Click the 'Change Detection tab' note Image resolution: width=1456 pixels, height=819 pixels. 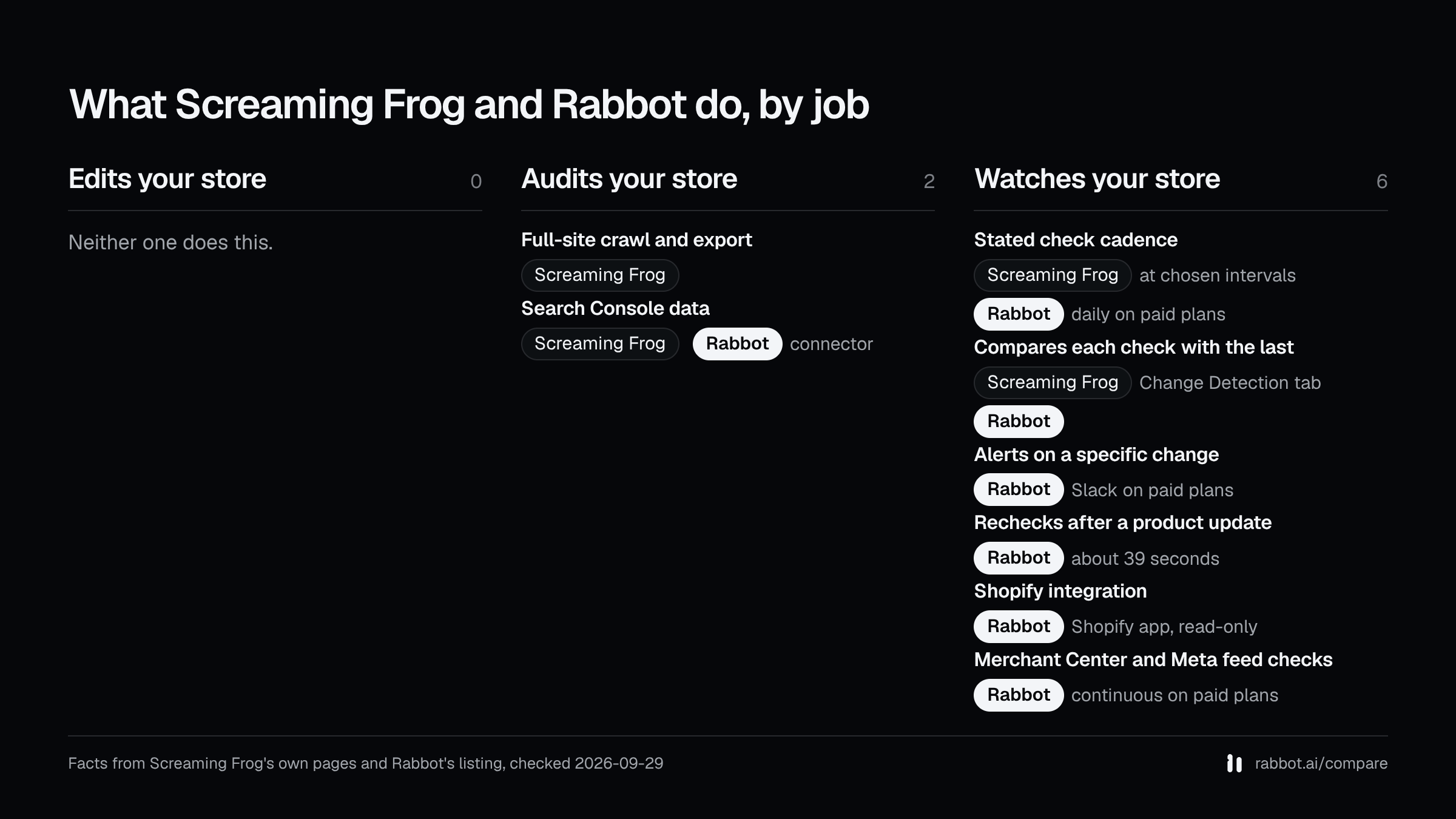point(1230,383)
